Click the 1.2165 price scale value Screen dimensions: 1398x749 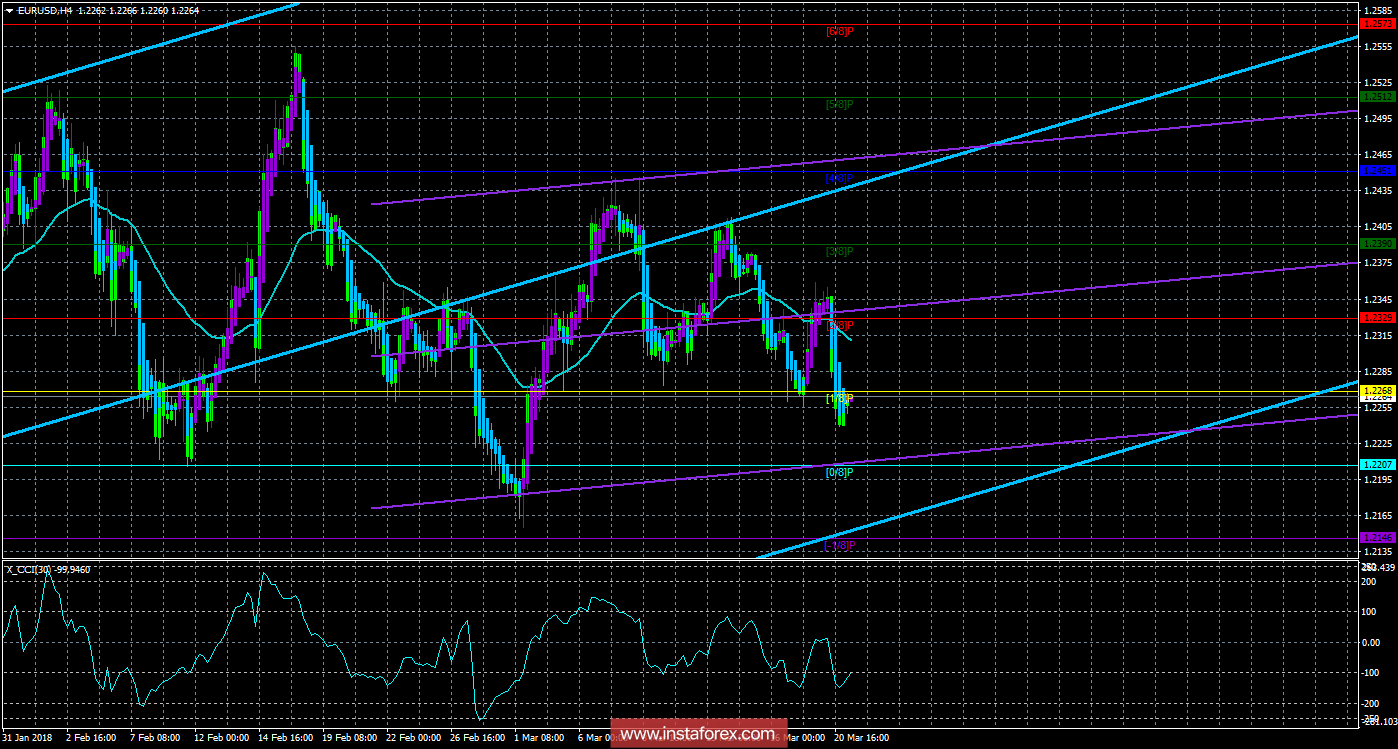point(1377,515)
